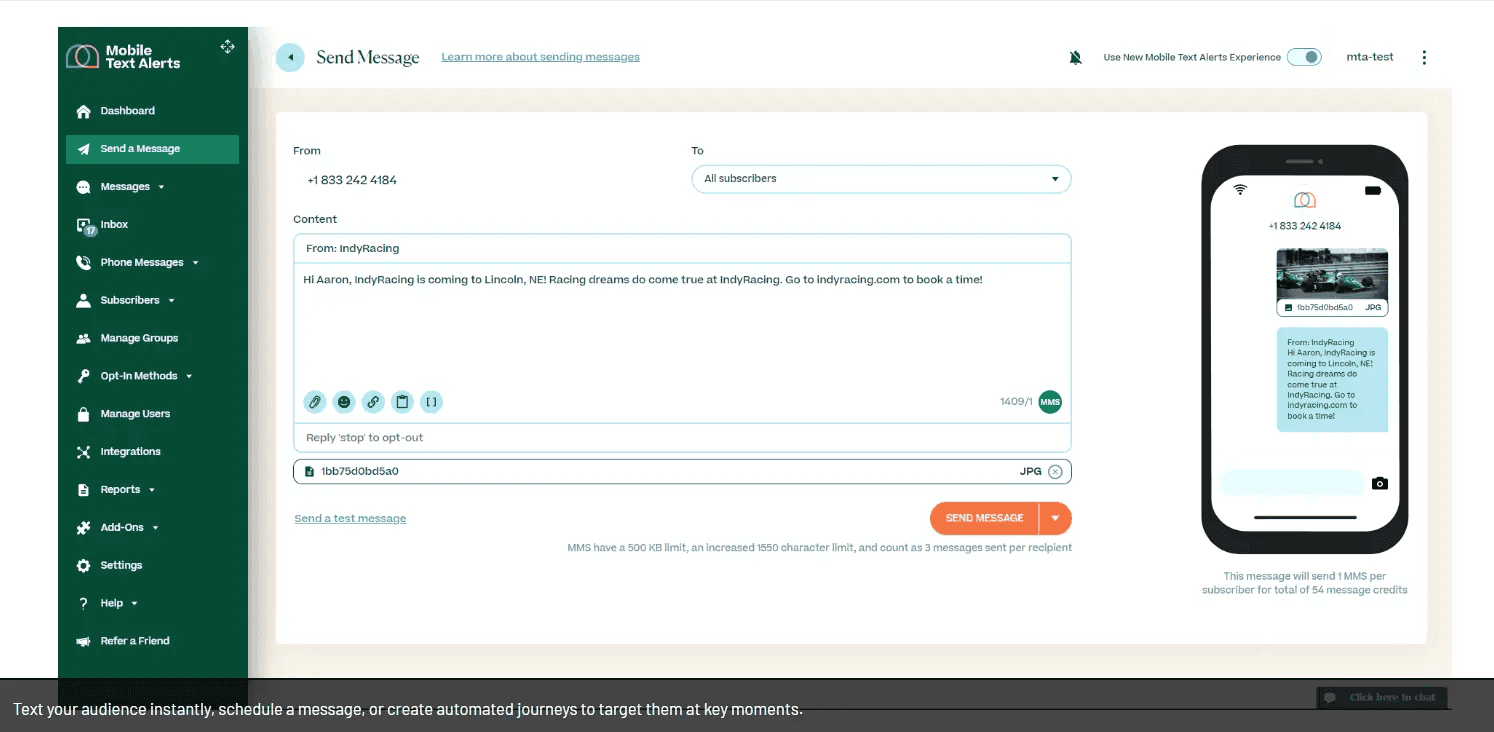Click the paperclip attach file icon

(x=315, y=402)
